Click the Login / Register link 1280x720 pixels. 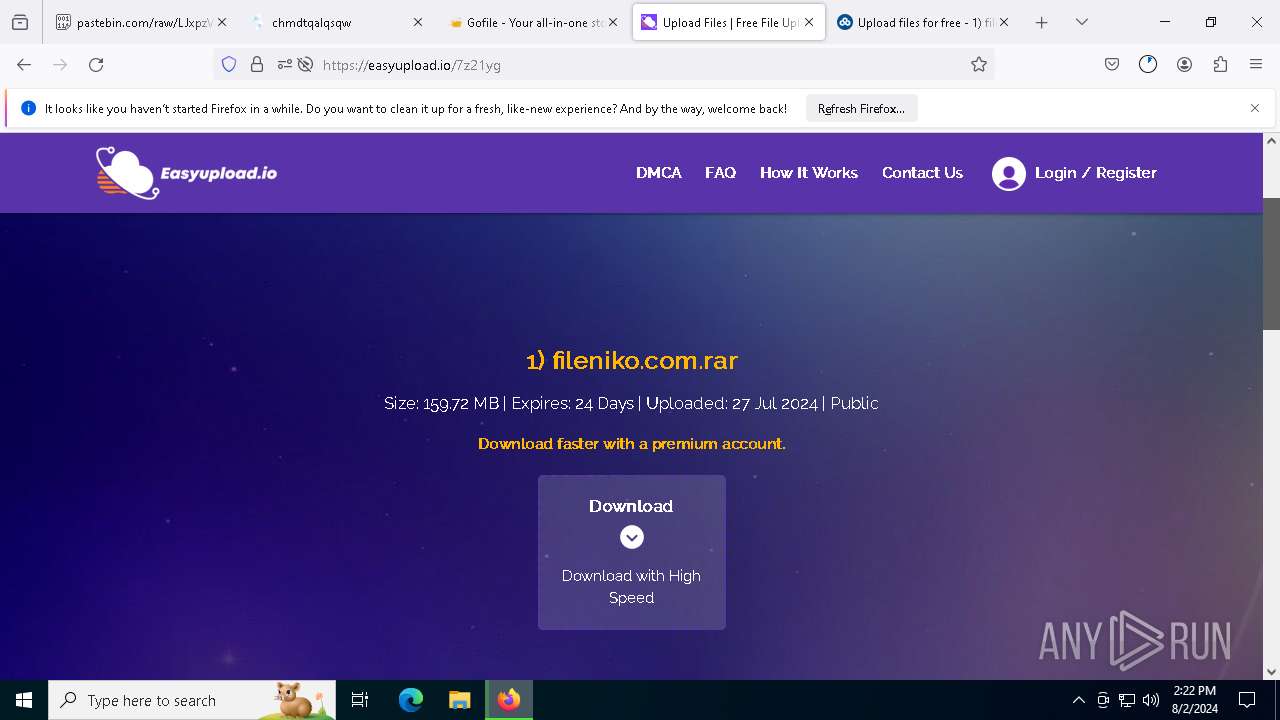coord(1096,173)
